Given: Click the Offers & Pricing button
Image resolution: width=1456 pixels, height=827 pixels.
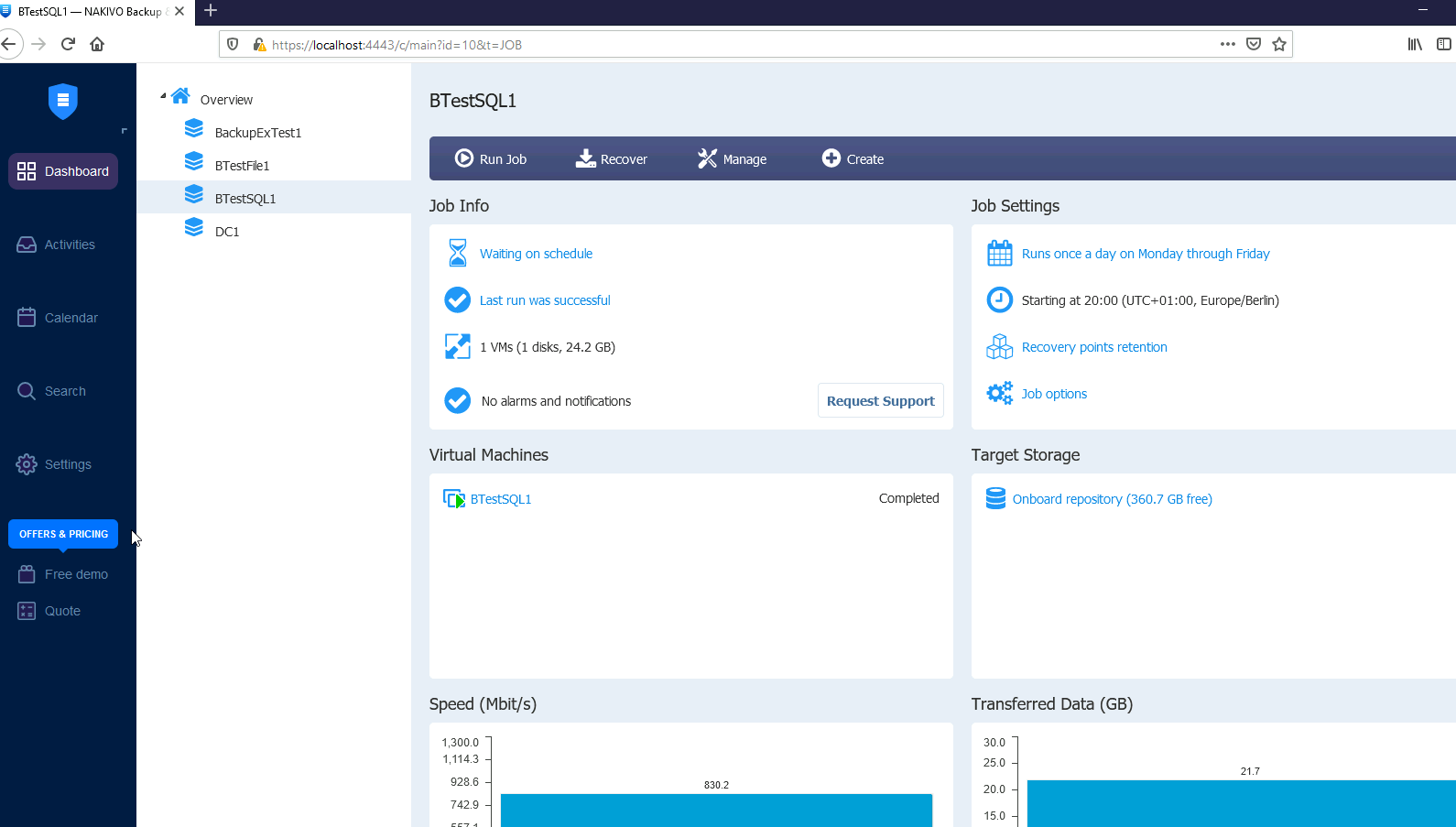Looking at the screenshot, I should [x=63, y=534].
